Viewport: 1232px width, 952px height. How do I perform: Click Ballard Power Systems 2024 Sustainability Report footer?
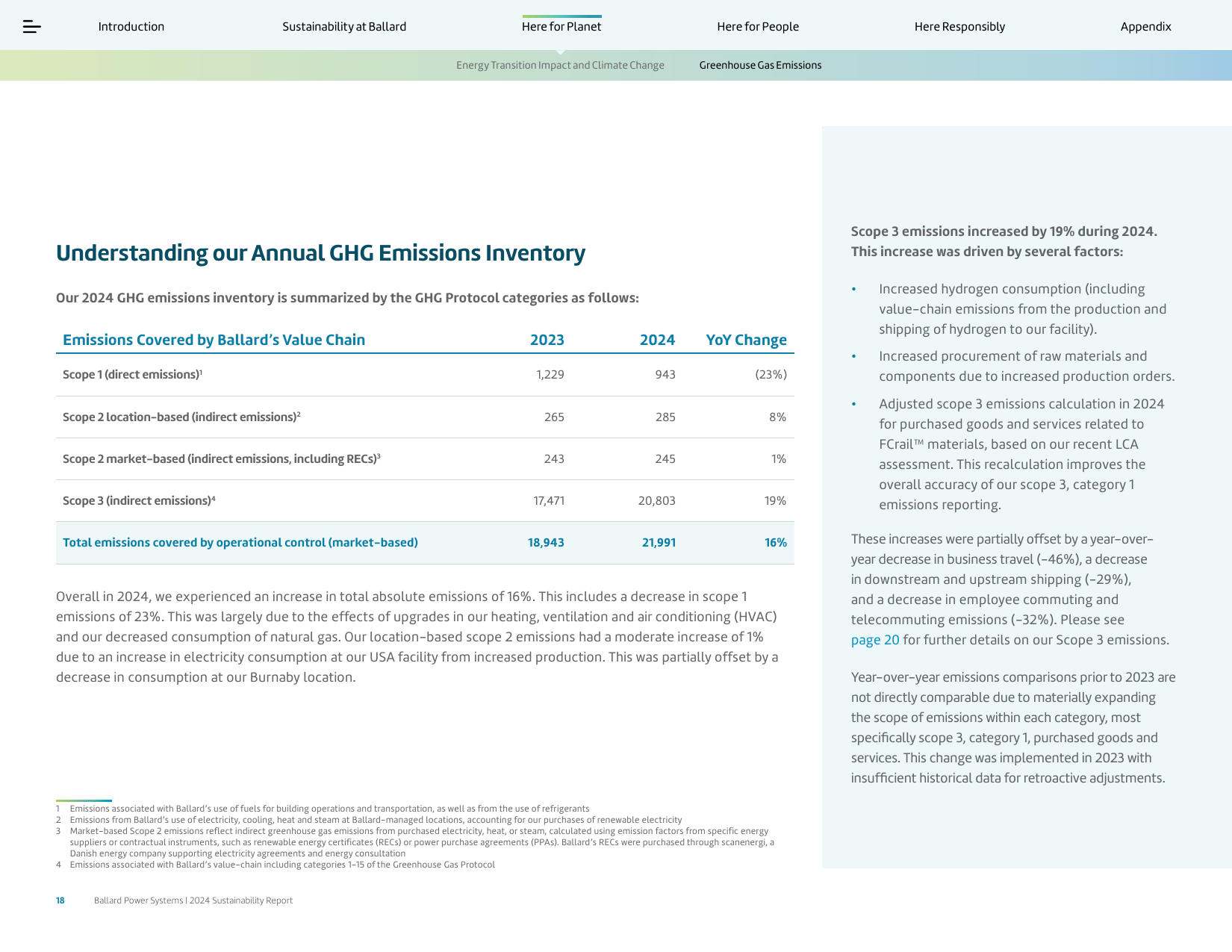(193, 900)
